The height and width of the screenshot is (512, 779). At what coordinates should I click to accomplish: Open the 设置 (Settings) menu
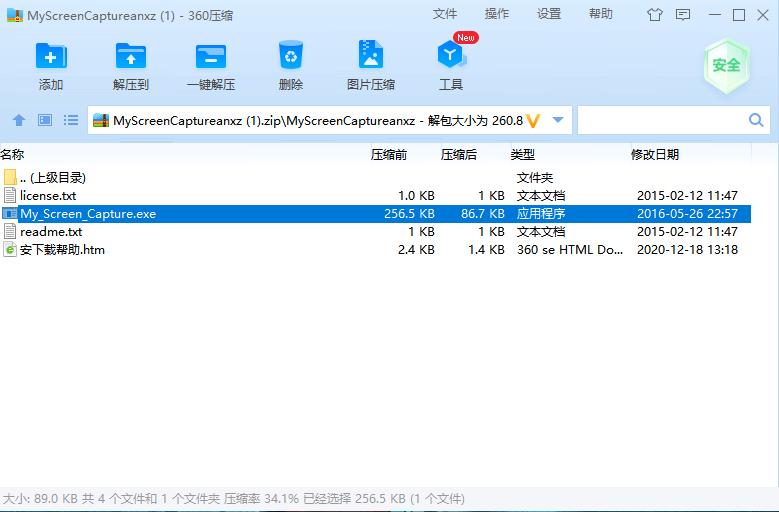549,14
